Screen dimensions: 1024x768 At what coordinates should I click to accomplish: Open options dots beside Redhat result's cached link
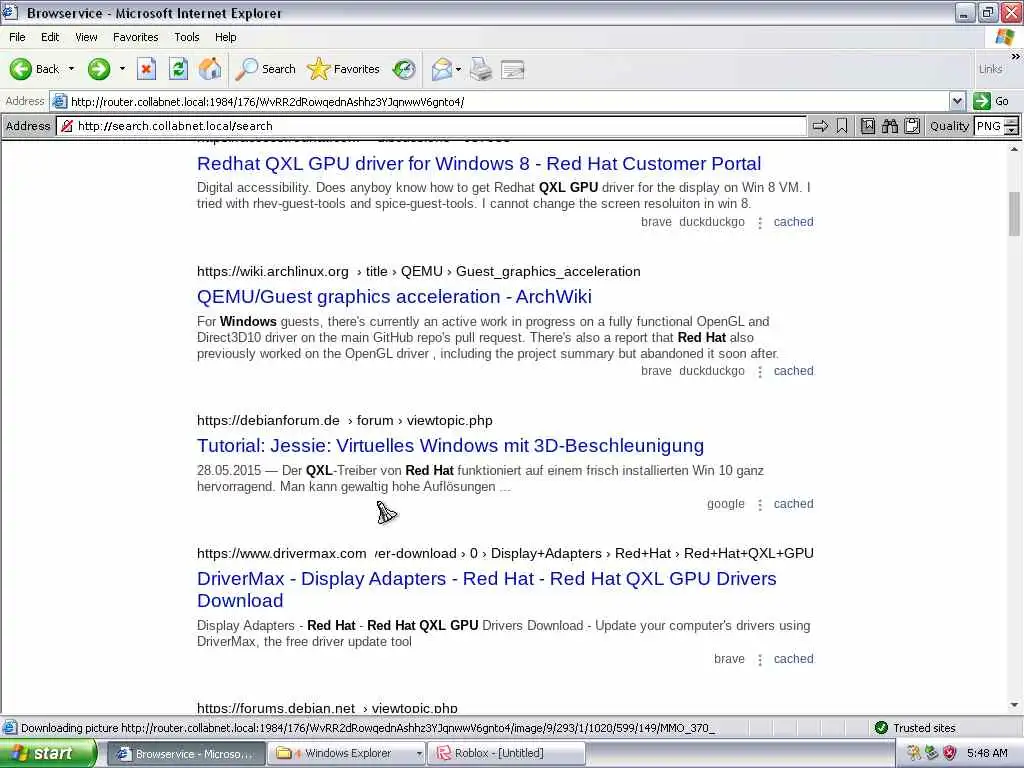point(760,223)
